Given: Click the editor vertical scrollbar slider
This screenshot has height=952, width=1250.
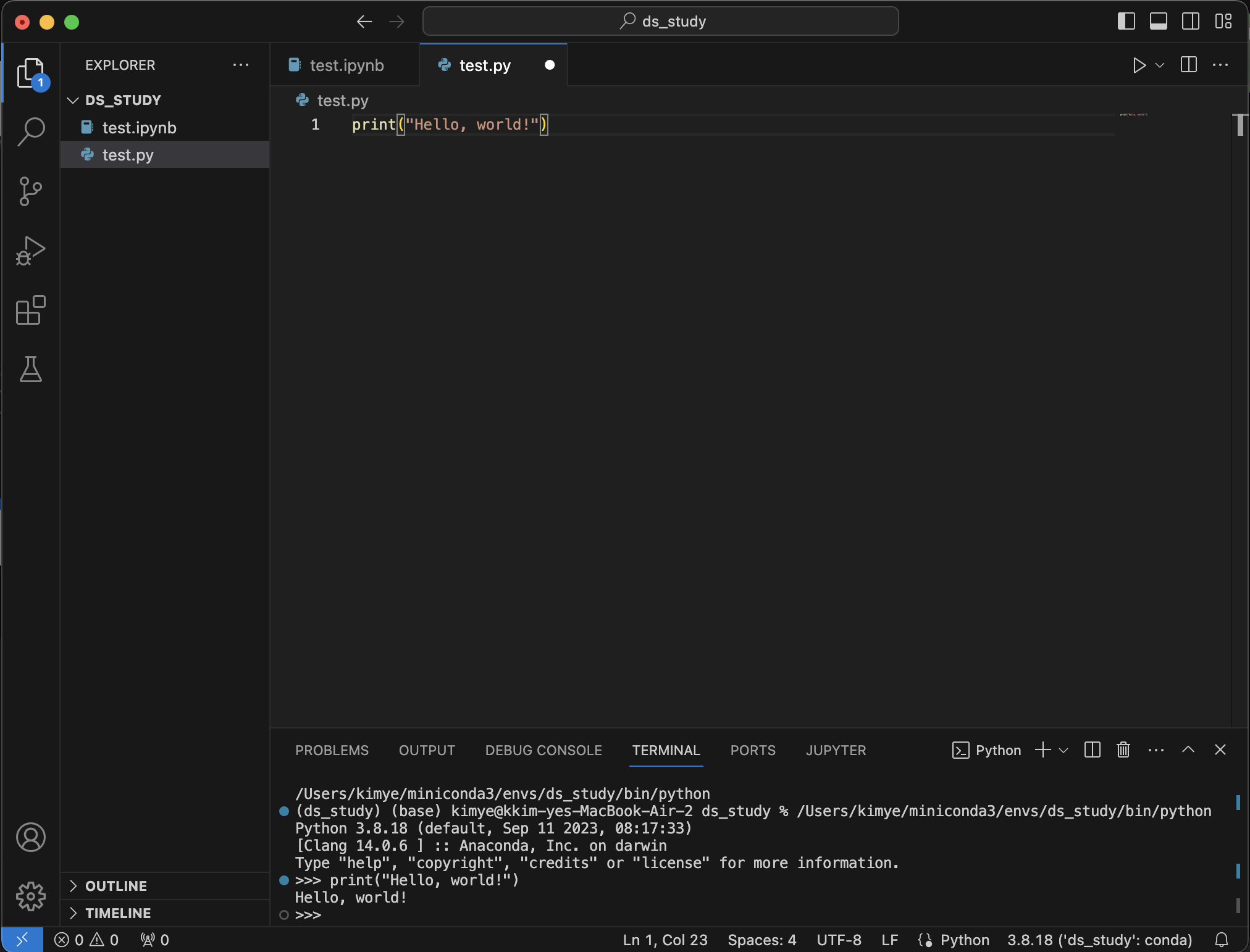Looking at the screenshot, I should (1240, 125).
